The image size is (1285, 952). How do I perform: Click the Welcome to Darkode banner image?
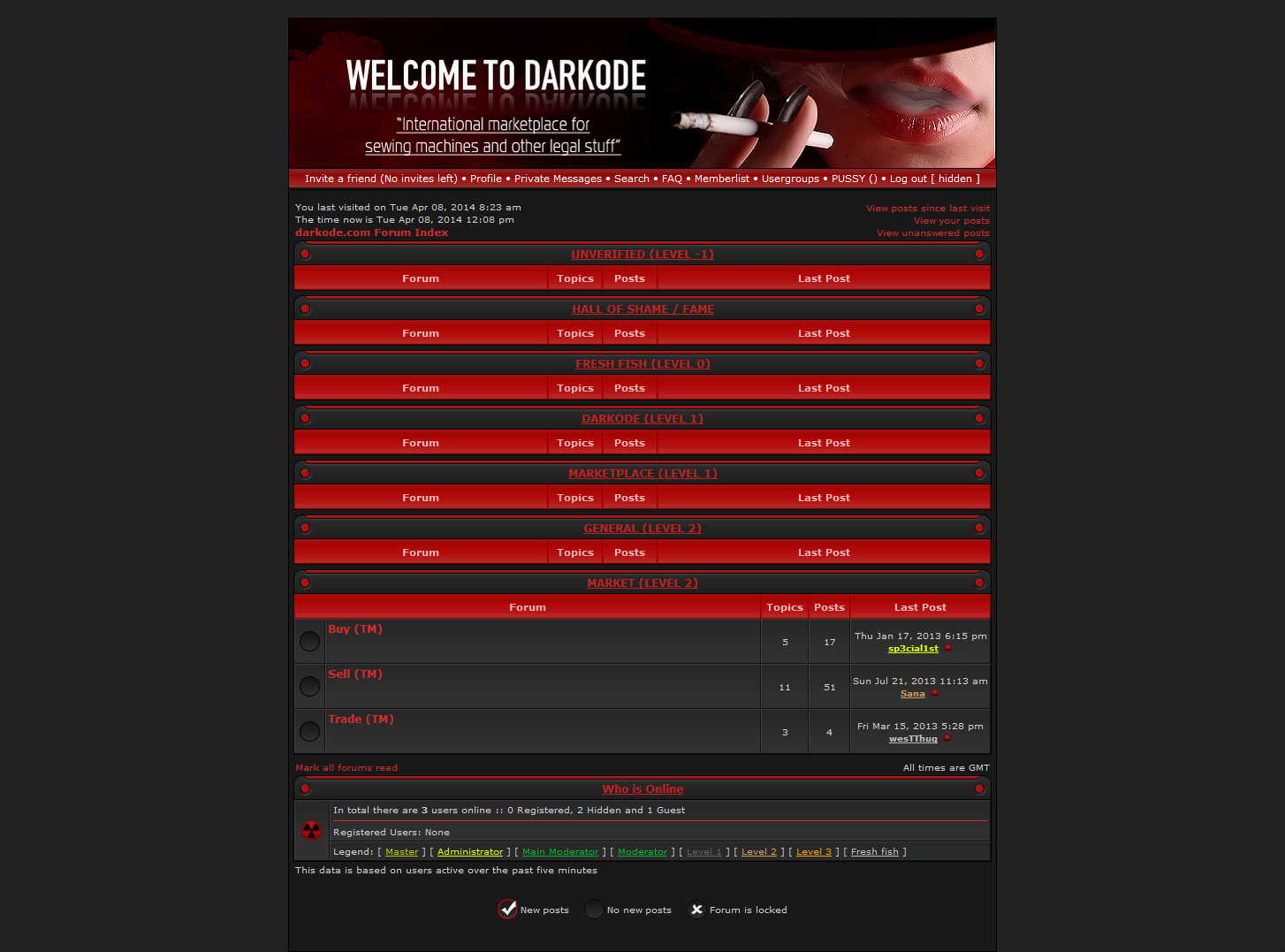(642, 93)
